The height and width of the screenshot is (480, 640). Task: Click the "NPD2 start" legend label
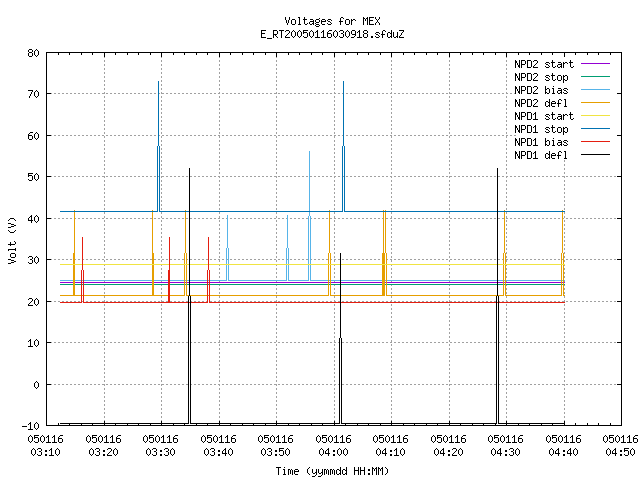coord(544,64)
